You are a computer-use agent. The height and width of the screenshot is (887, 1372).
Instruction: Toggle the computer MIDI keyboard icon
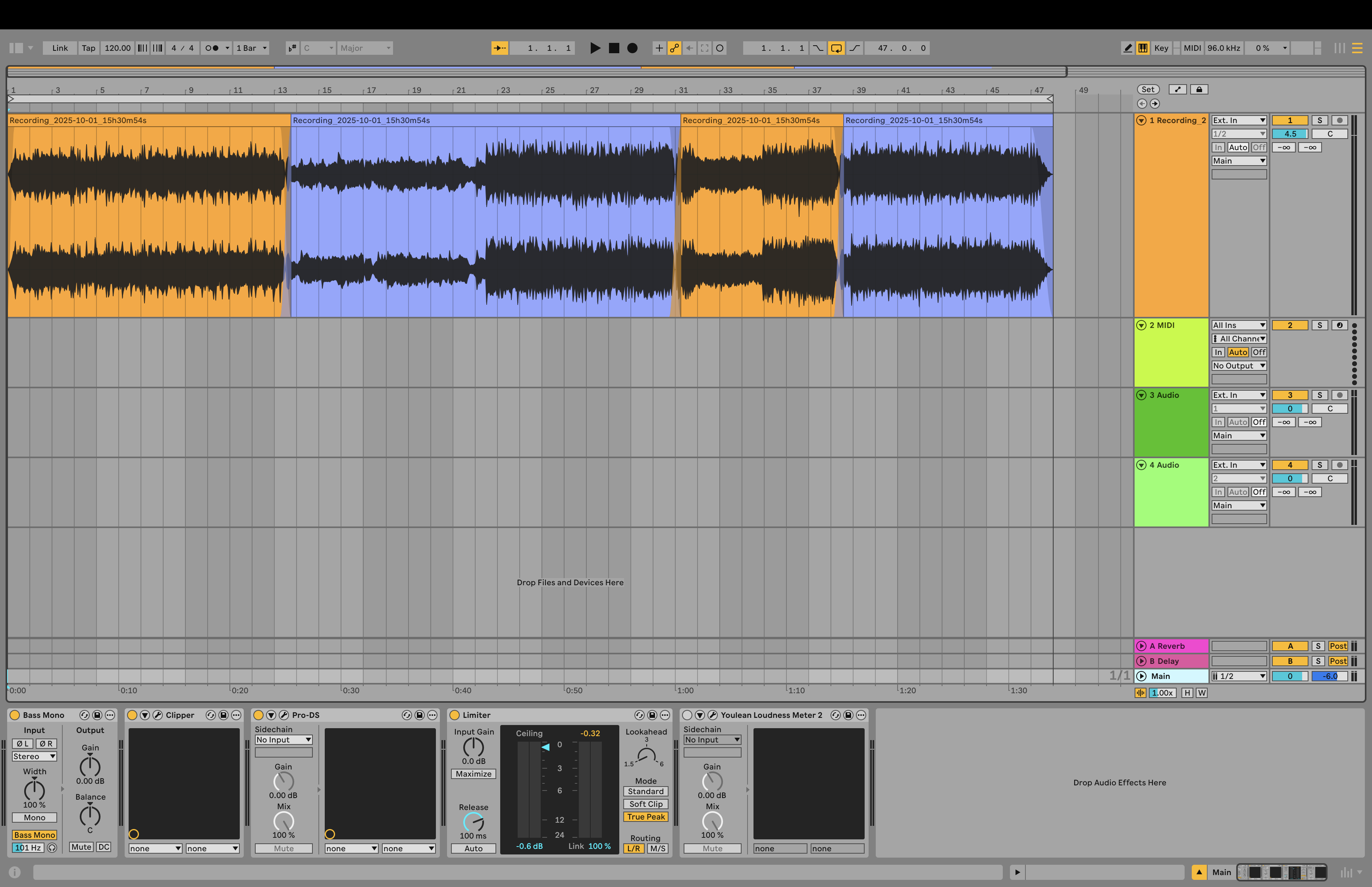click(x=1143, y=48)
